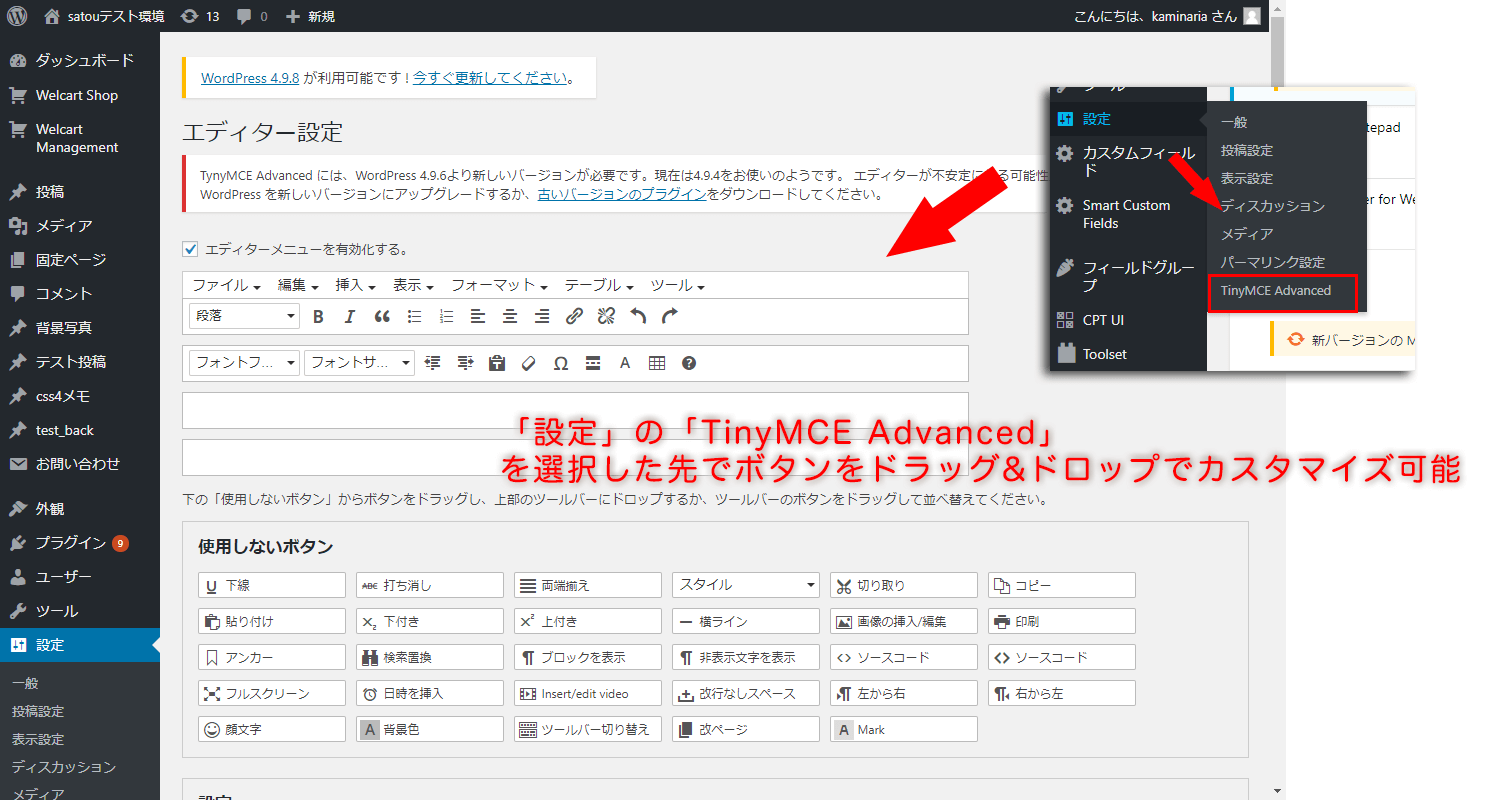This screenshot has height=800, width=1500.
Task: Click the 今すぐ更新してください link
Action: pos(490,78)
